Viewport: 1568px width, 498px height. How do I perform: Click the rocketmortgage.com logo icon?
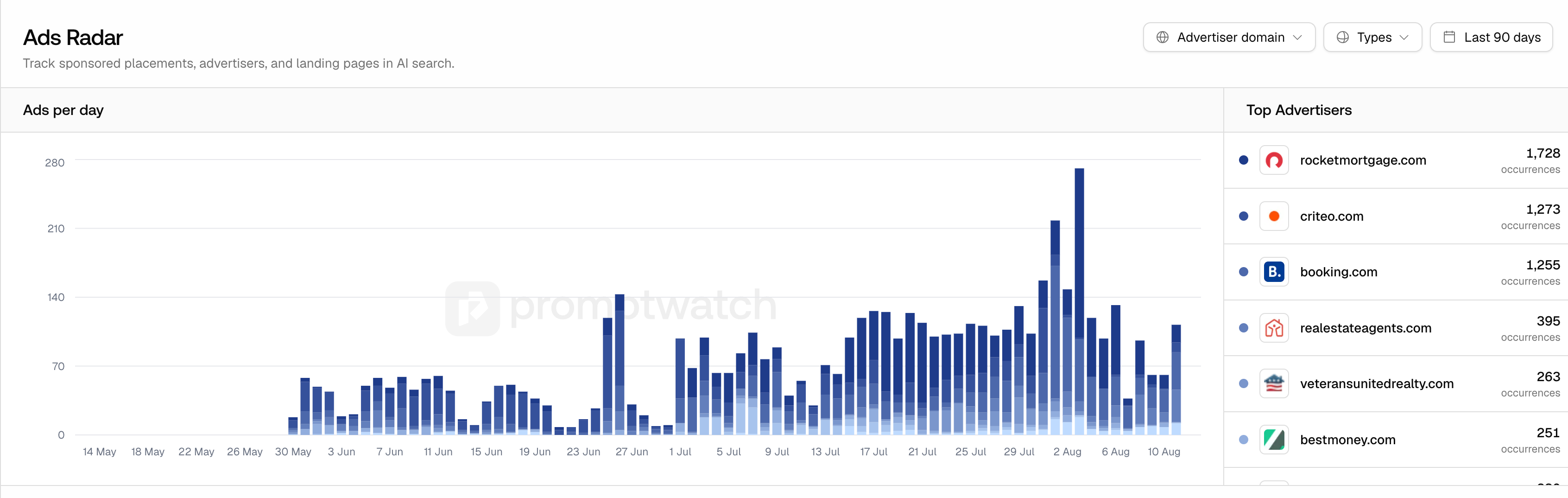click(1273, 160)
